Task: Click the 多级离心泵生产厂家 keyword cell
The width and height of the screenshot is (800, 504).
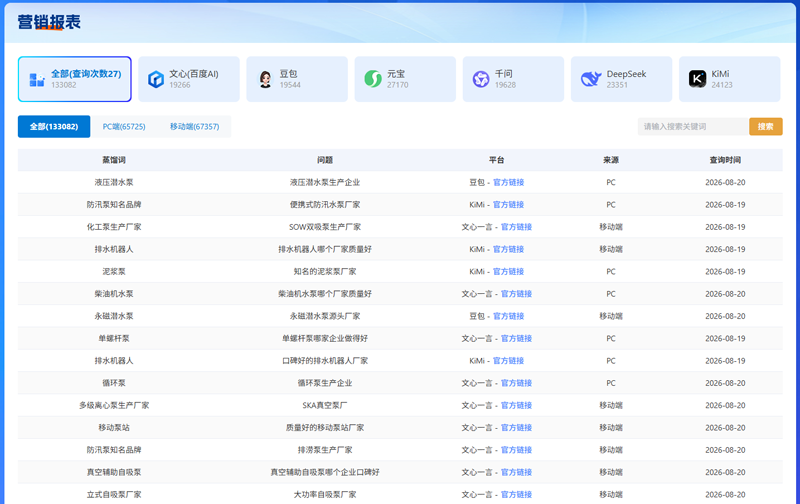Action: 114,405
